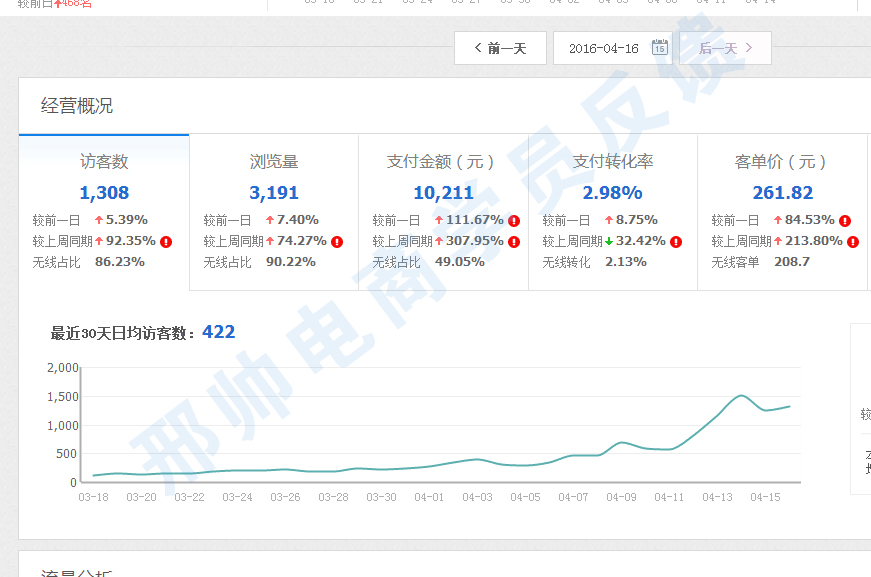Click warning icon next to 32.42% conversion drop
This screenshot has width=871, height=577.
pos(676,242)
